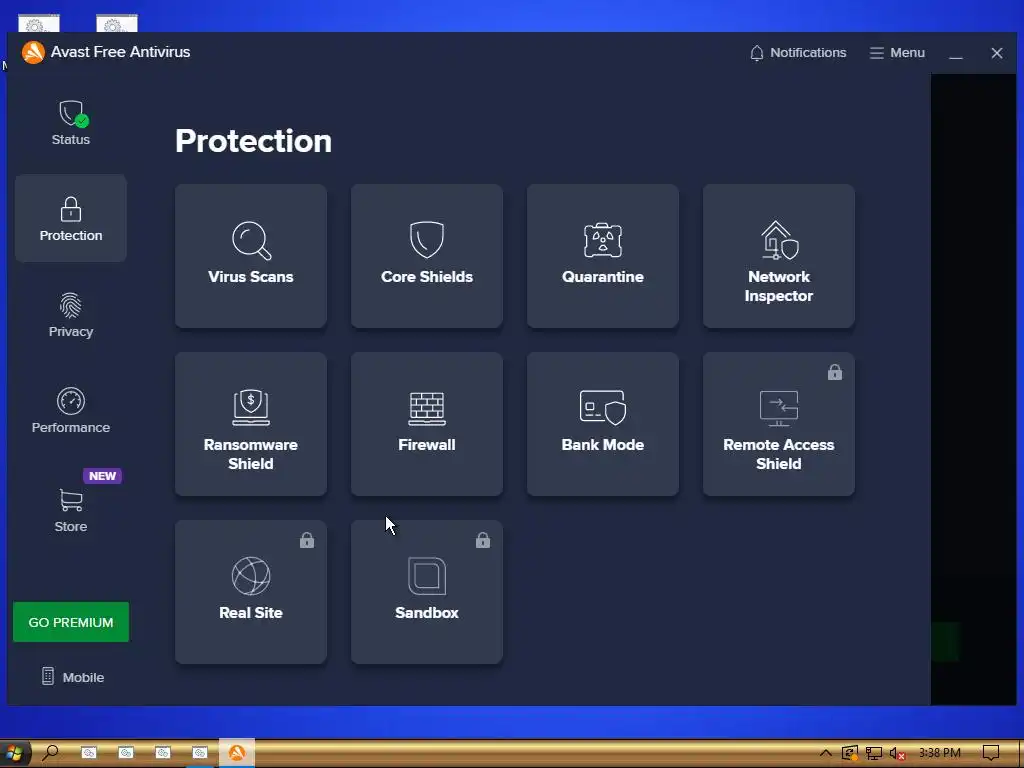
Task: Open the Bank Mode tile
Action: point(603,424)
